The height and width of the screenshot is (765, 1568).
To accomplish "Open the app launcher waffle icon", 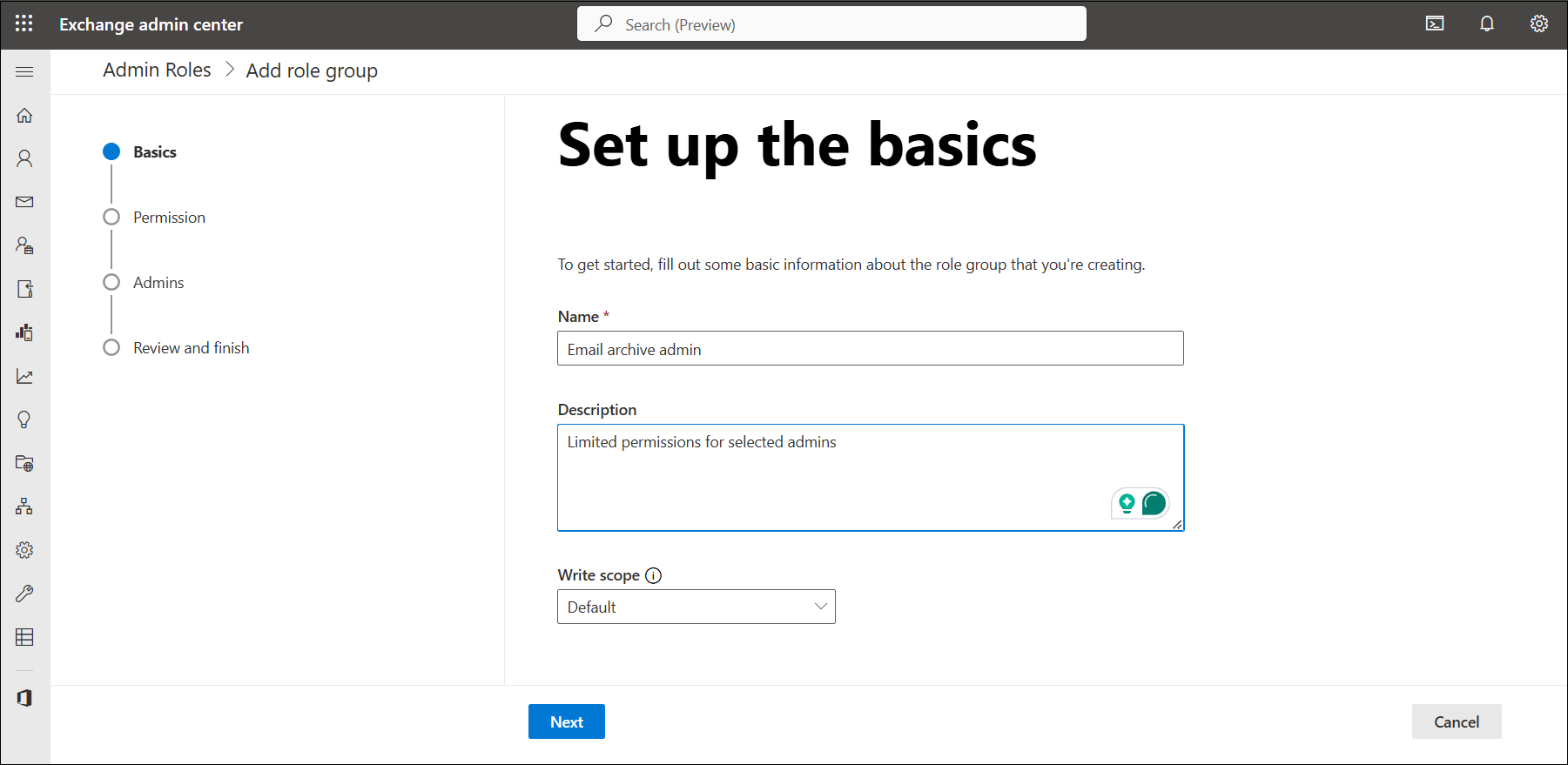I will (x=24, y=23).
